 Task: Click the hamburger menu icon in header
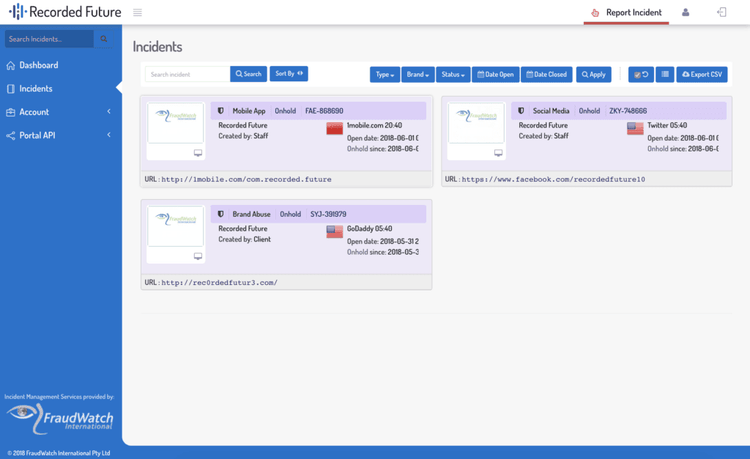tap(137, 13)
